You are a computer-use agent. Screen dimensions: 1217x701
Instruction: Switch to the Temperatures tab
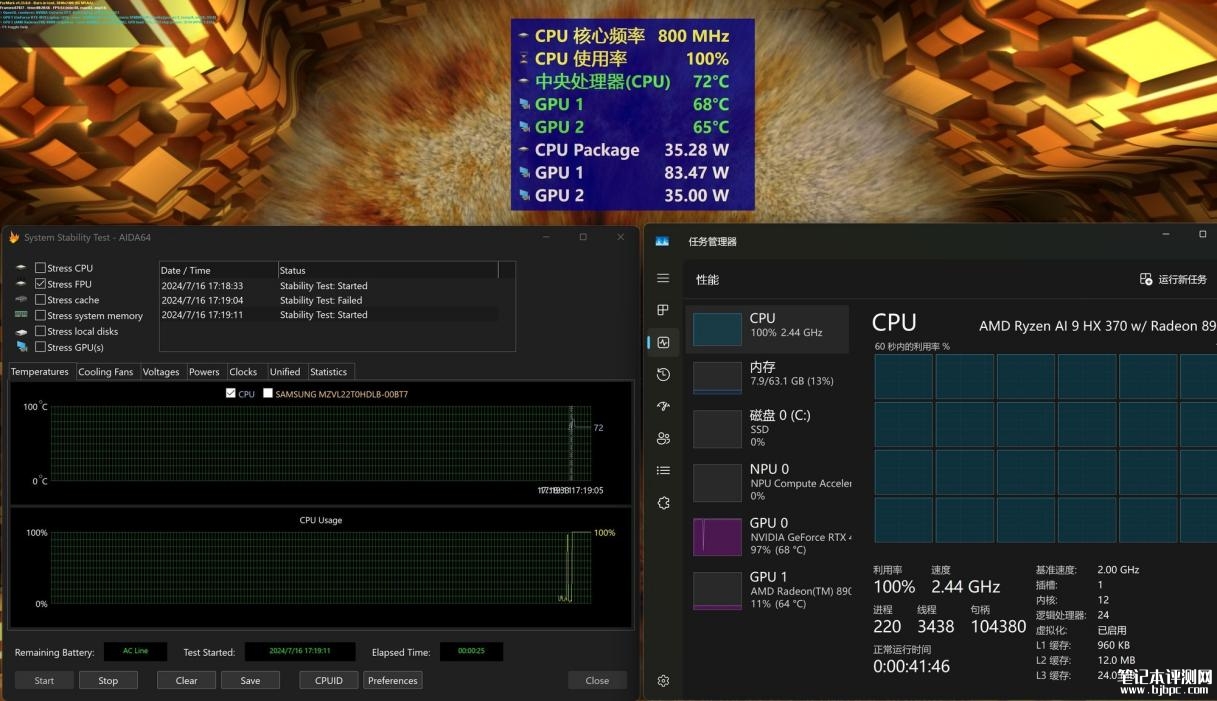[40, 371]
